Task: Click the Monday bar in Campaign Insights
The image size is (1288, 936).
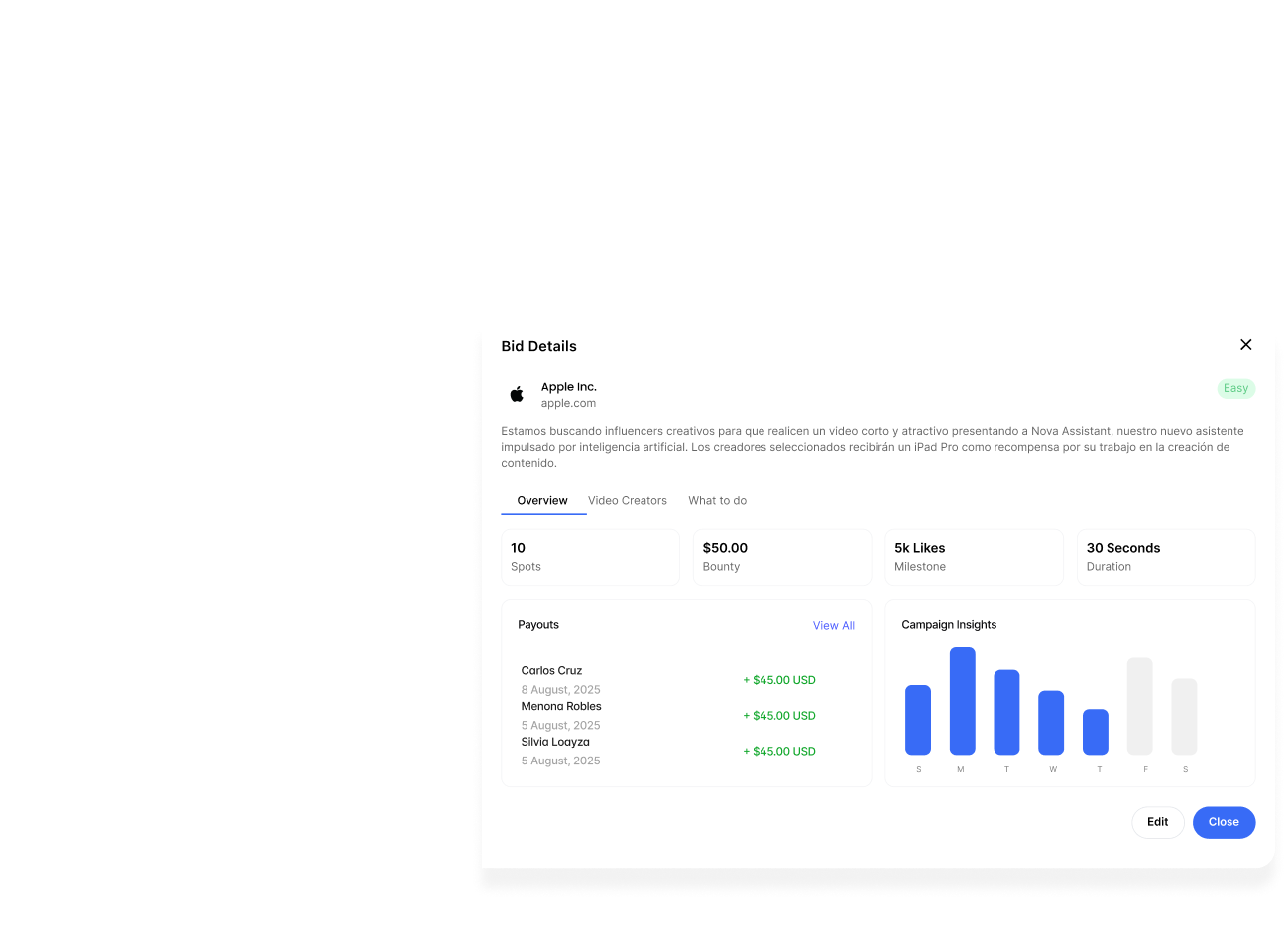Action: (x=962, y=701)
